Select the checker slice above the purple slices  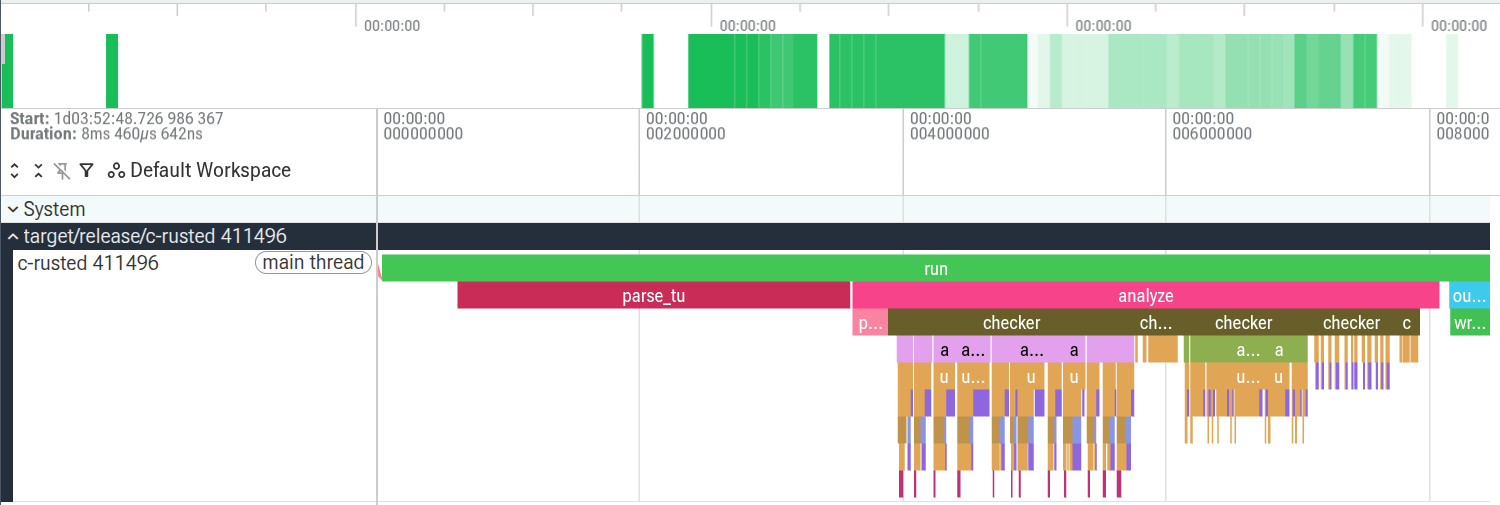1011,323
